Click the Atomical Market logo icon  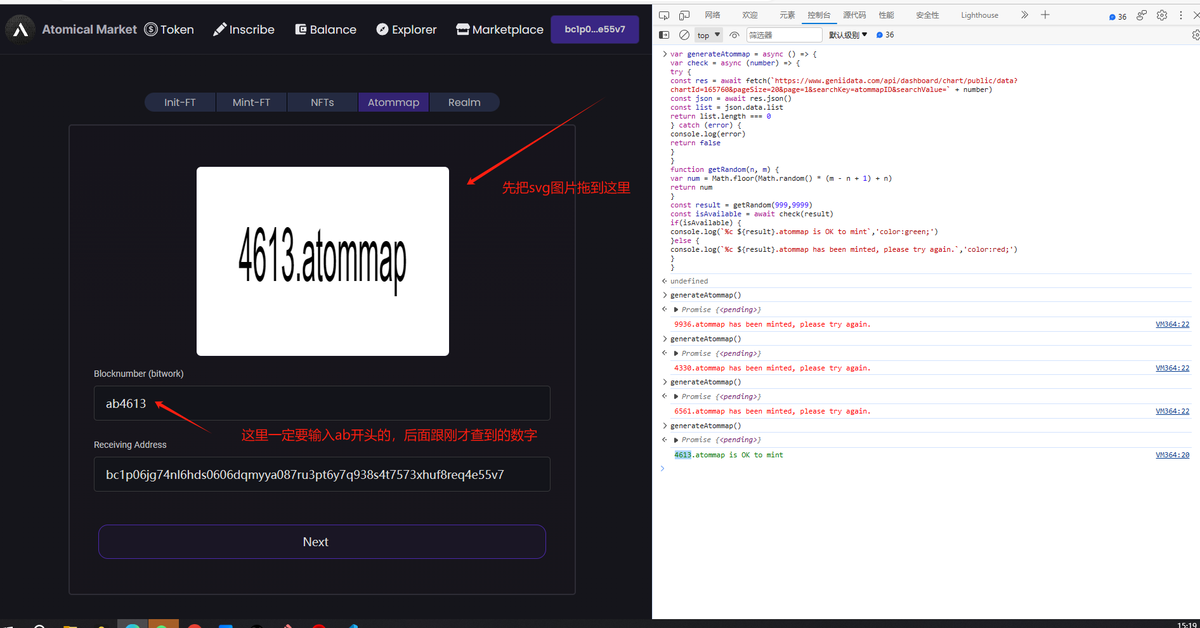click(x=21, y=29)
